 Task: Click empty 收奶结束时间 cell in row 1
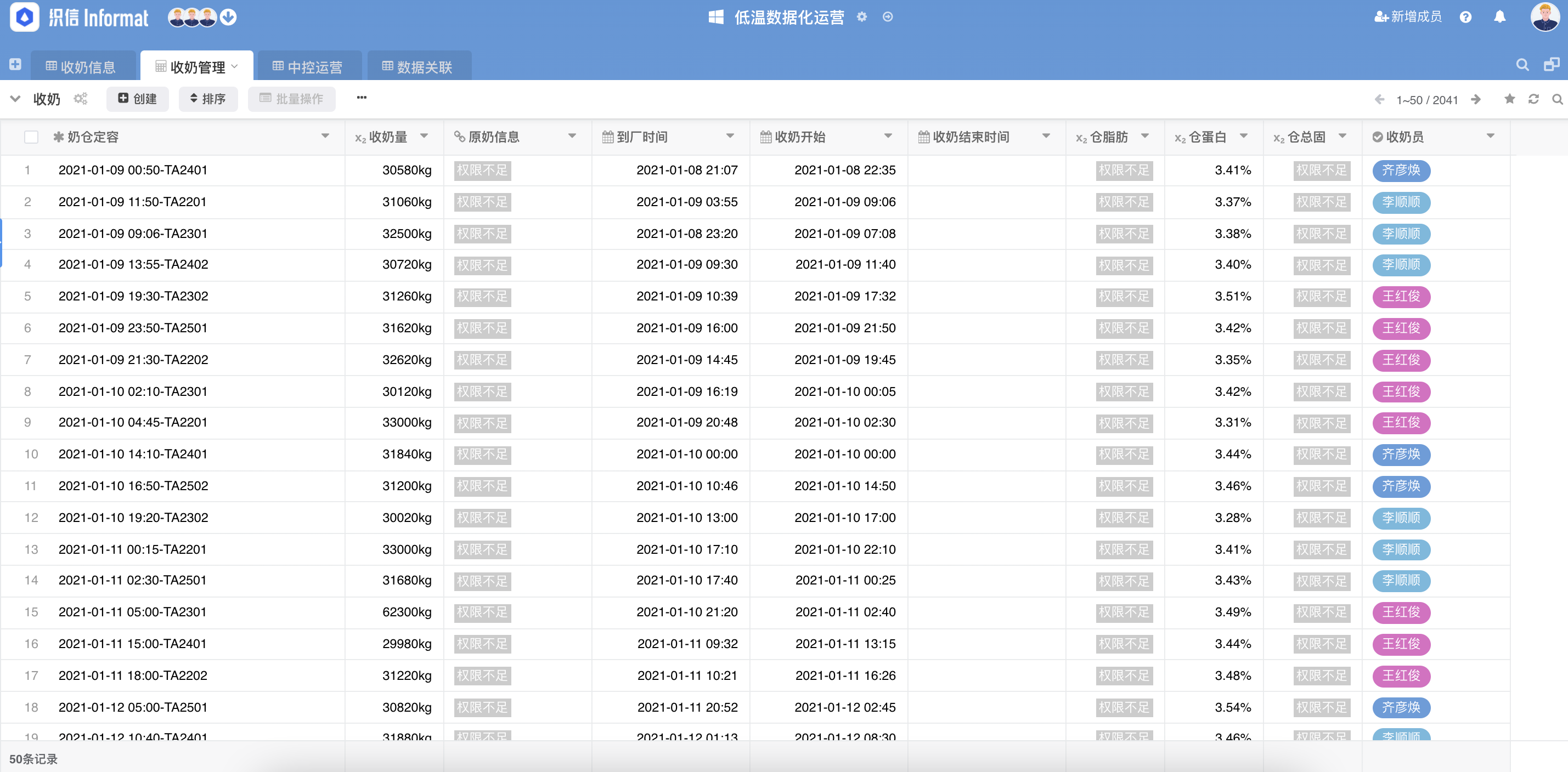point(986,171)
